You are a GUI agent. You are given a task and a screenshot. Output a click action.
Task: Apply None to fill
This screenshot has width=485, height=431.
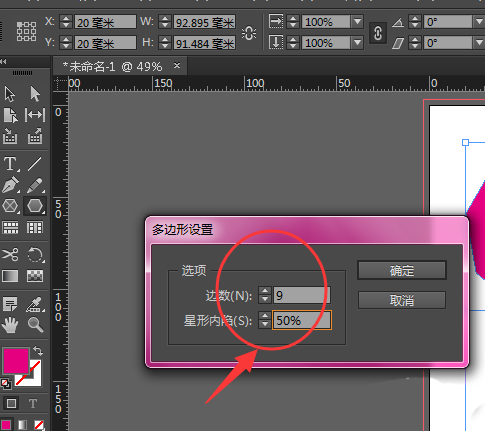click(x=39, y=425)
